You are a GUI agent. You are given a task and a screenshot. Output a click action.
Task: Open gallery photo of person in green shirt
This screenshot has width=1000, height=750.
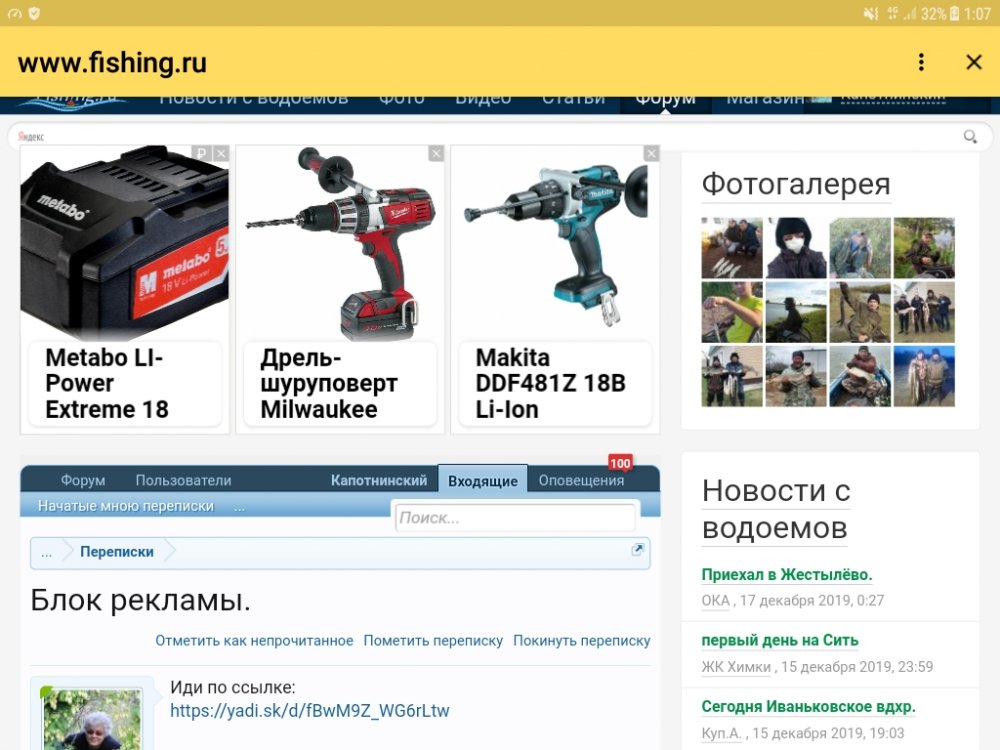click(x=732, y=312)
